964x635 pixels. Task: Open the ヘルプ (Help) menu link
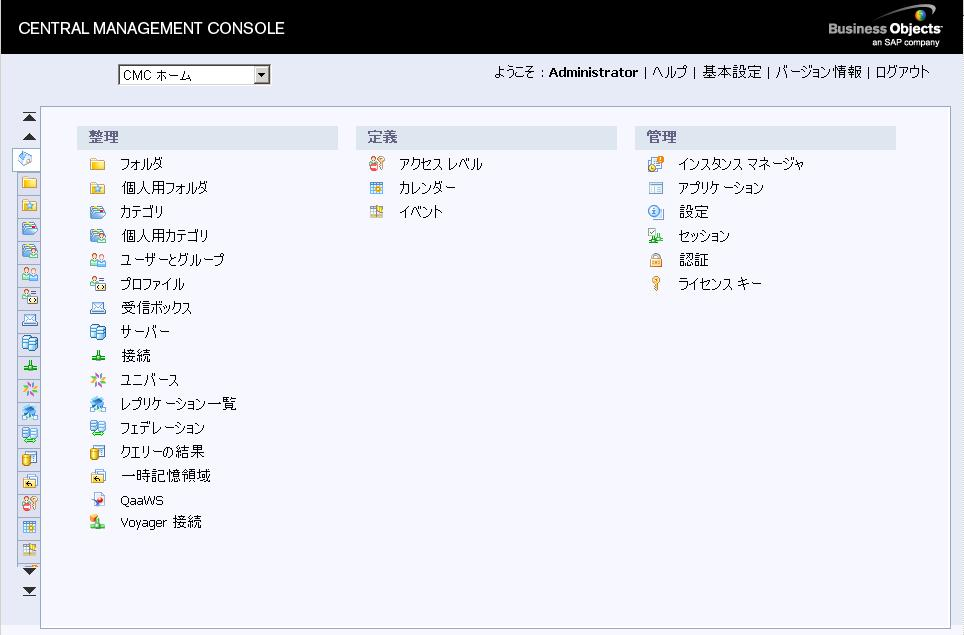[669, 72]
